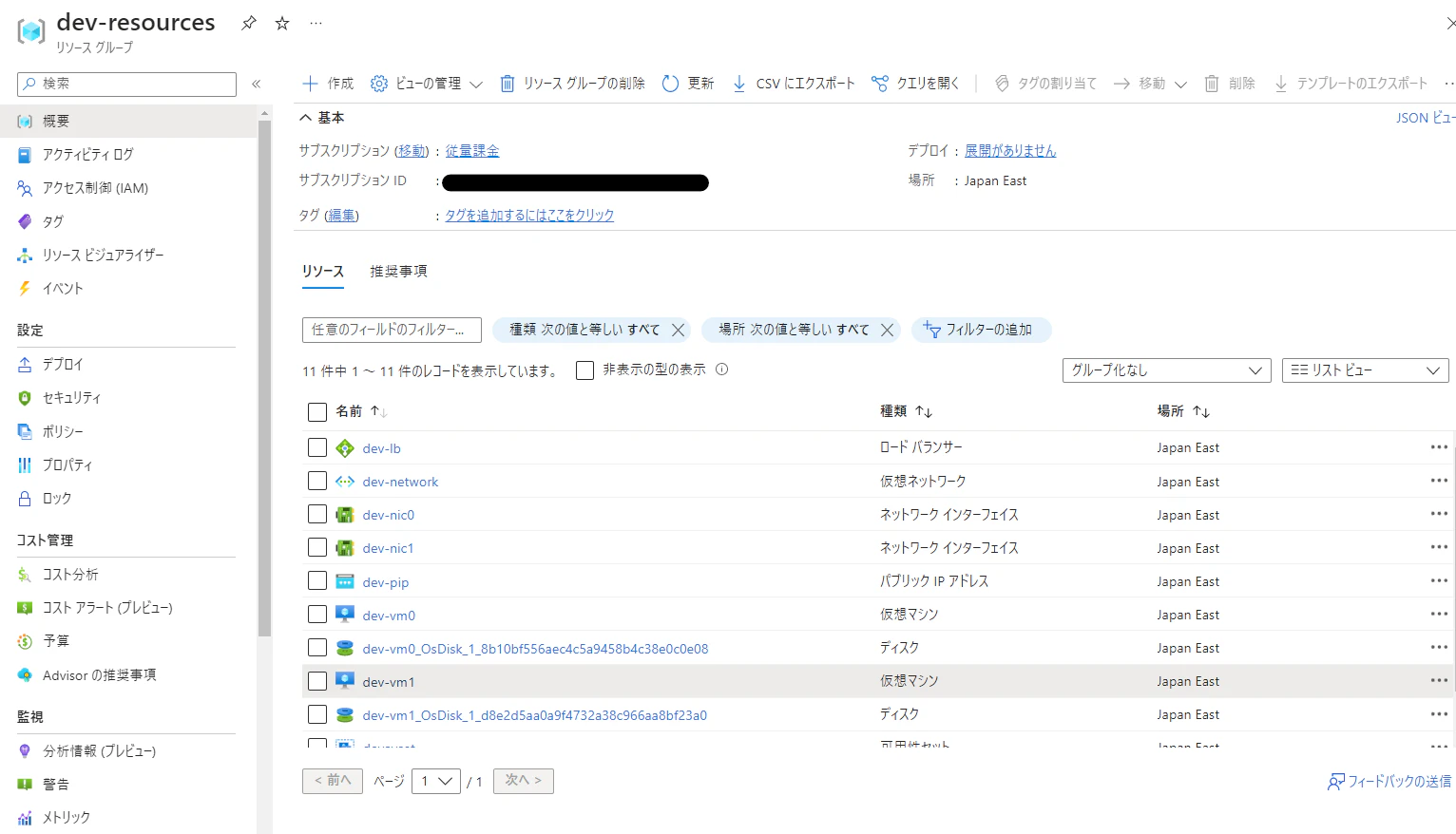
Task: Check the box for dev-pip
Action: pos(317,580)
